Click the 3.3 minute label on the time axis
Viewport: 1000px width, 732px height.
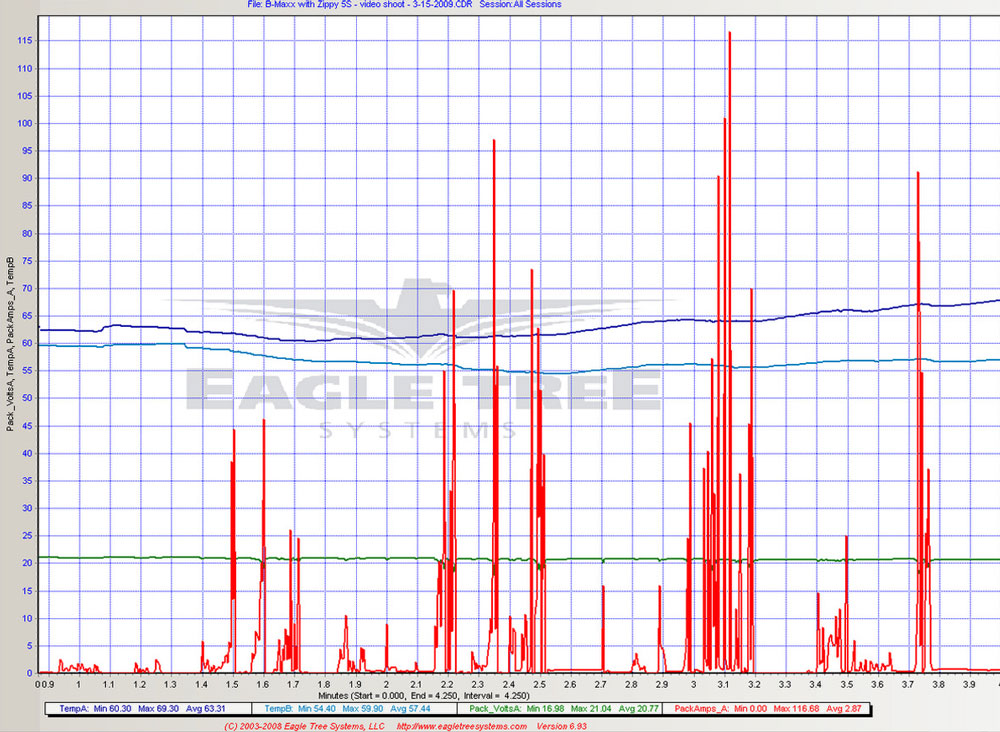coord(785,685)
